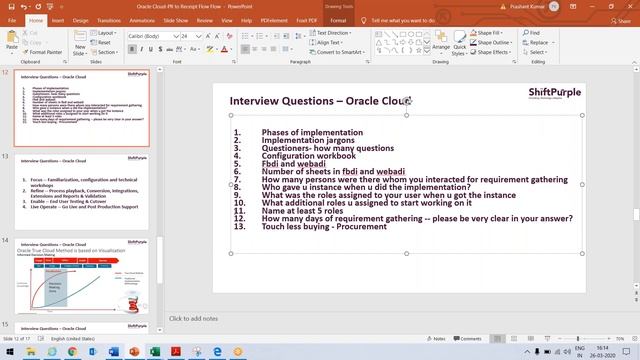640x360 pixels.
Task: Toggle Italic formatting
Action: (141, 49)
